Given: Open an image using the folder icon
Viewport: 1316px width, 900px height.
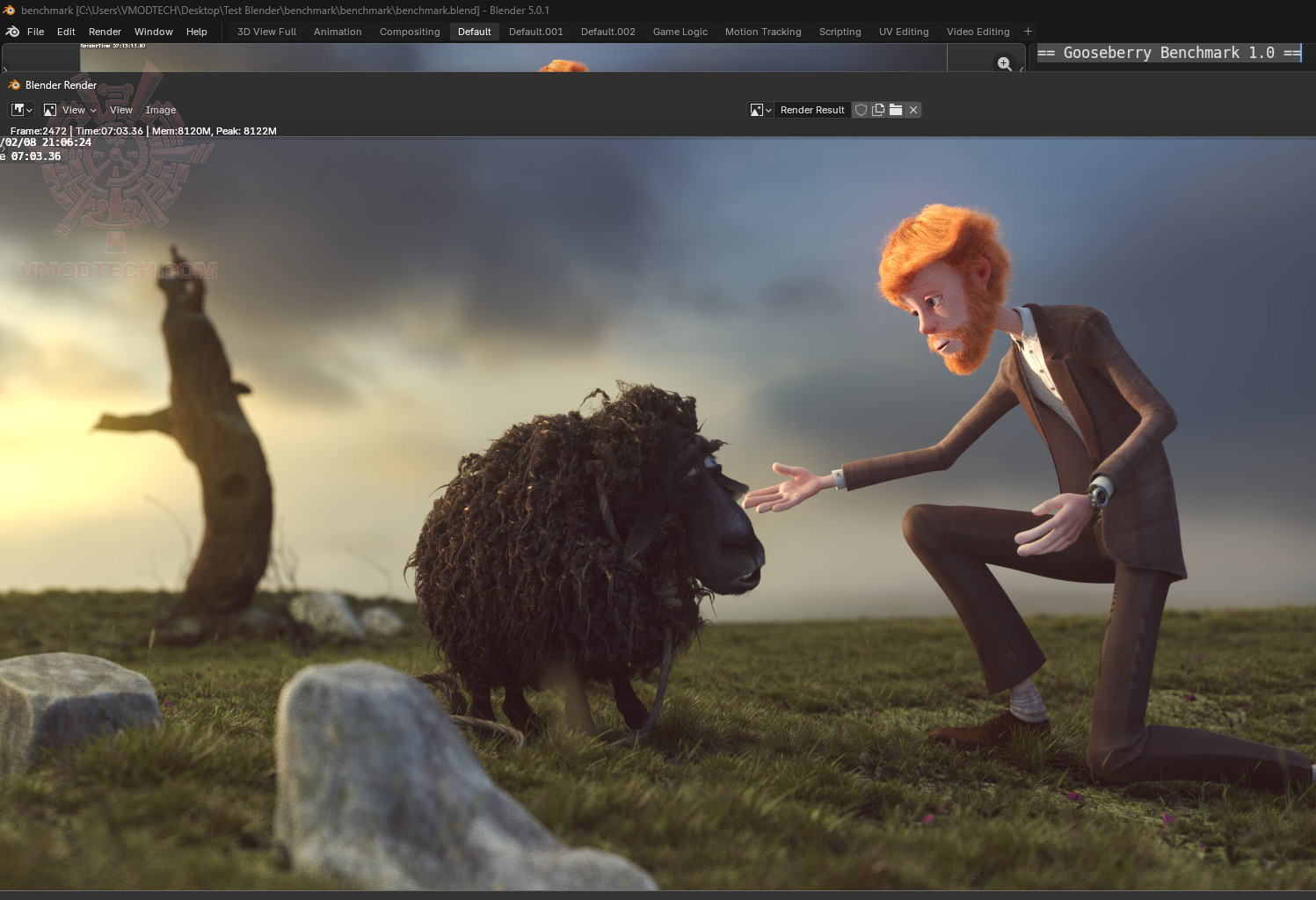Looking at the screenshot, I should [896, 110].
